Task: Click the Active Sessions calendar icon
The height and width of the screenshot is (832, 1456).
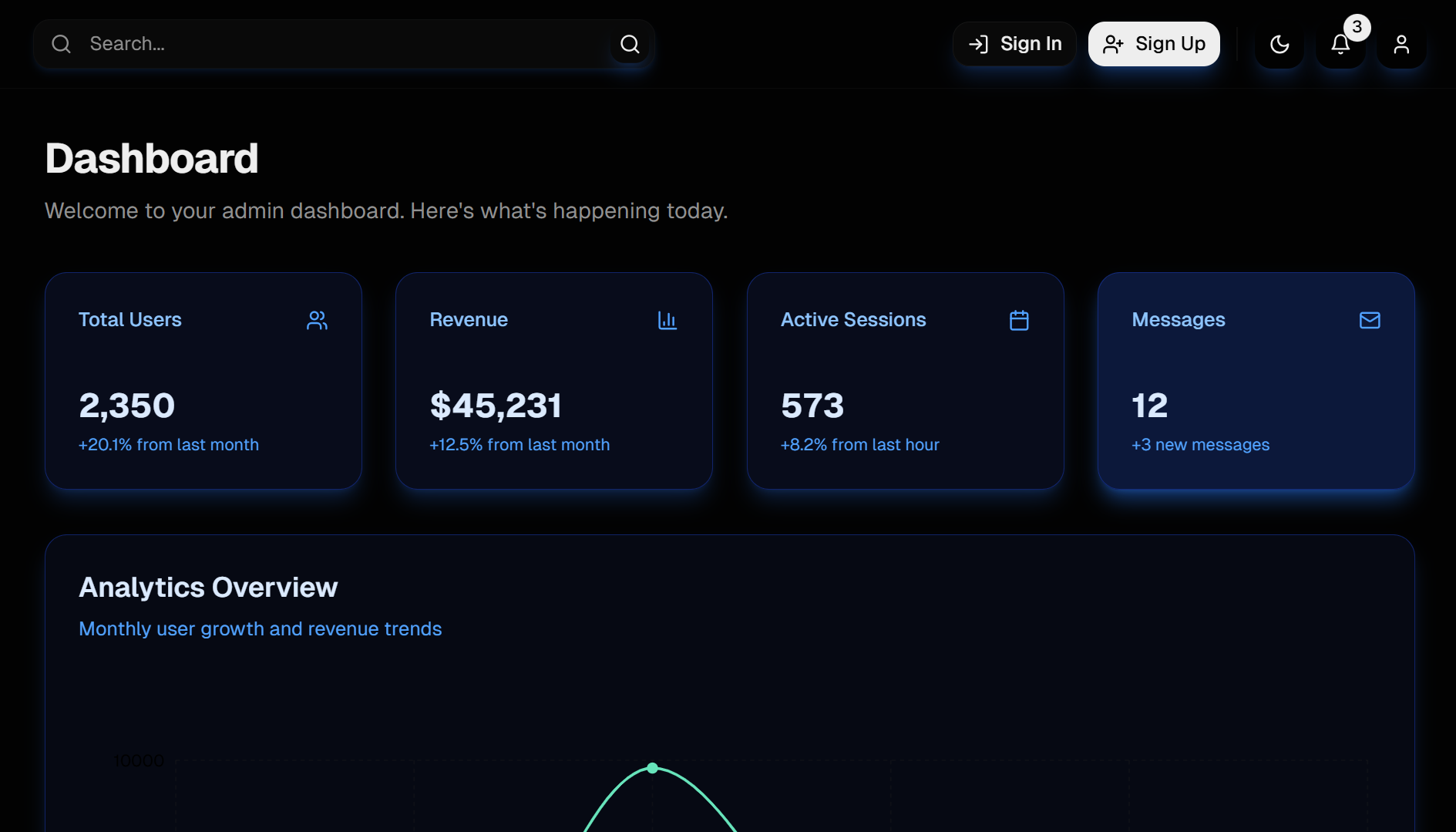Action: pyautogui.click(x=1019, y=320)
